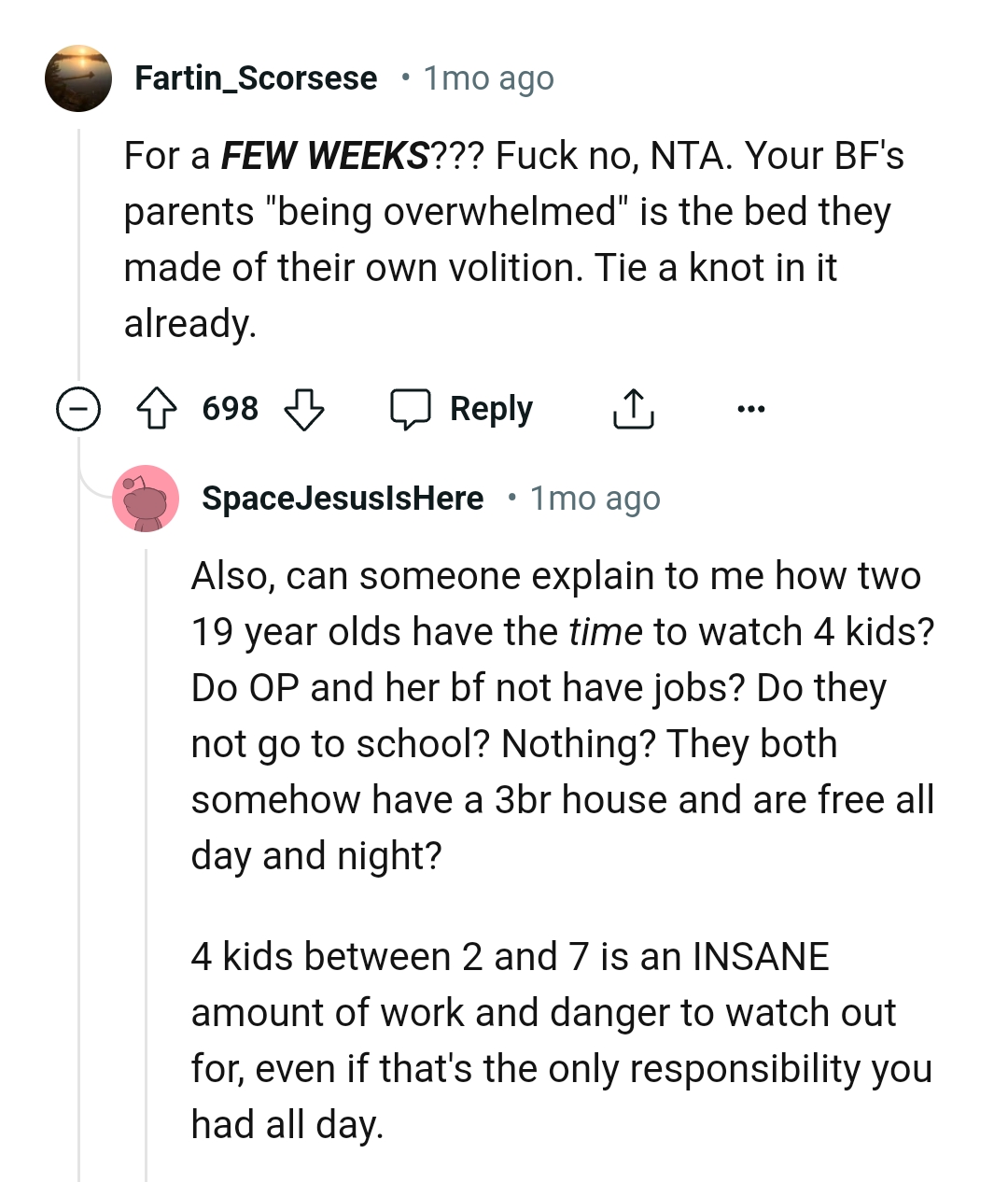Click the timestamp next to SpaceJesusIsHere
This screenshot has width=1008, height=1182.
pos(595,499)
